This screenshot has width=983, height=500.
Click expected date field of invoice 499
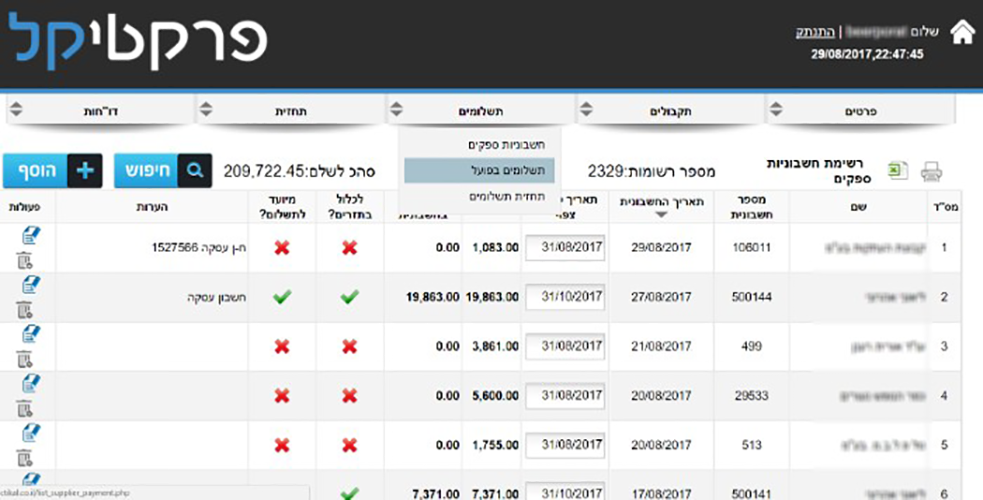[x=565, y=346]
